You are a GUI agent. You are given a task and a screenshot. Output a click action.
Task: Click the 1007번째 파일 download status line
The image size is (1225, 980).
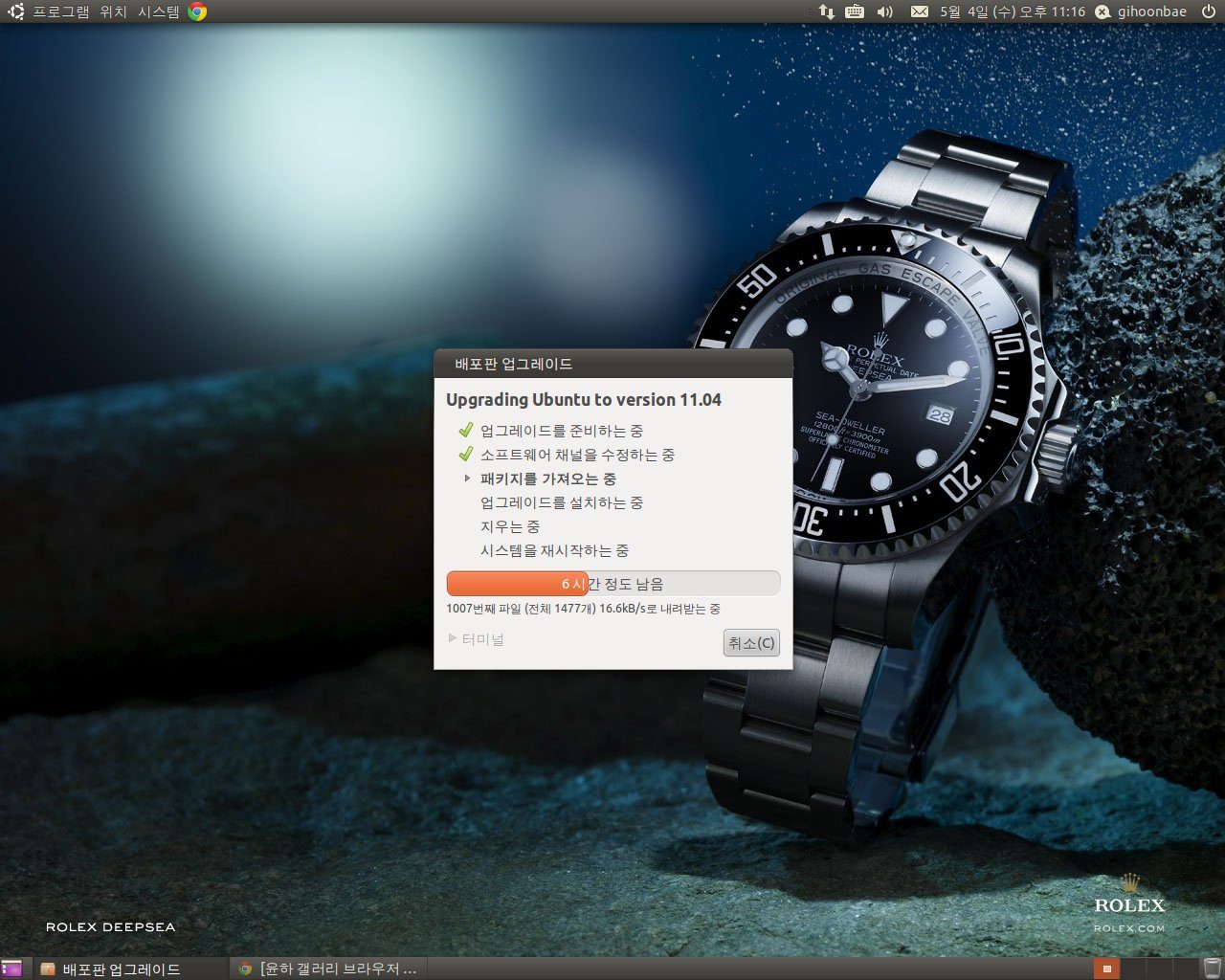click(x=583, y=609)
